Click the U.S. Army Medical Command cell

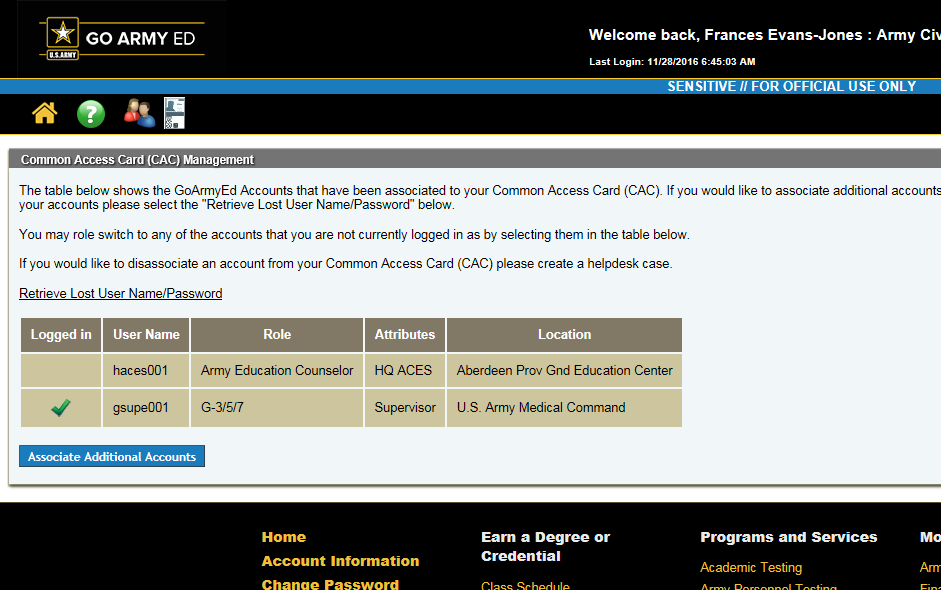tap(564, 408)
